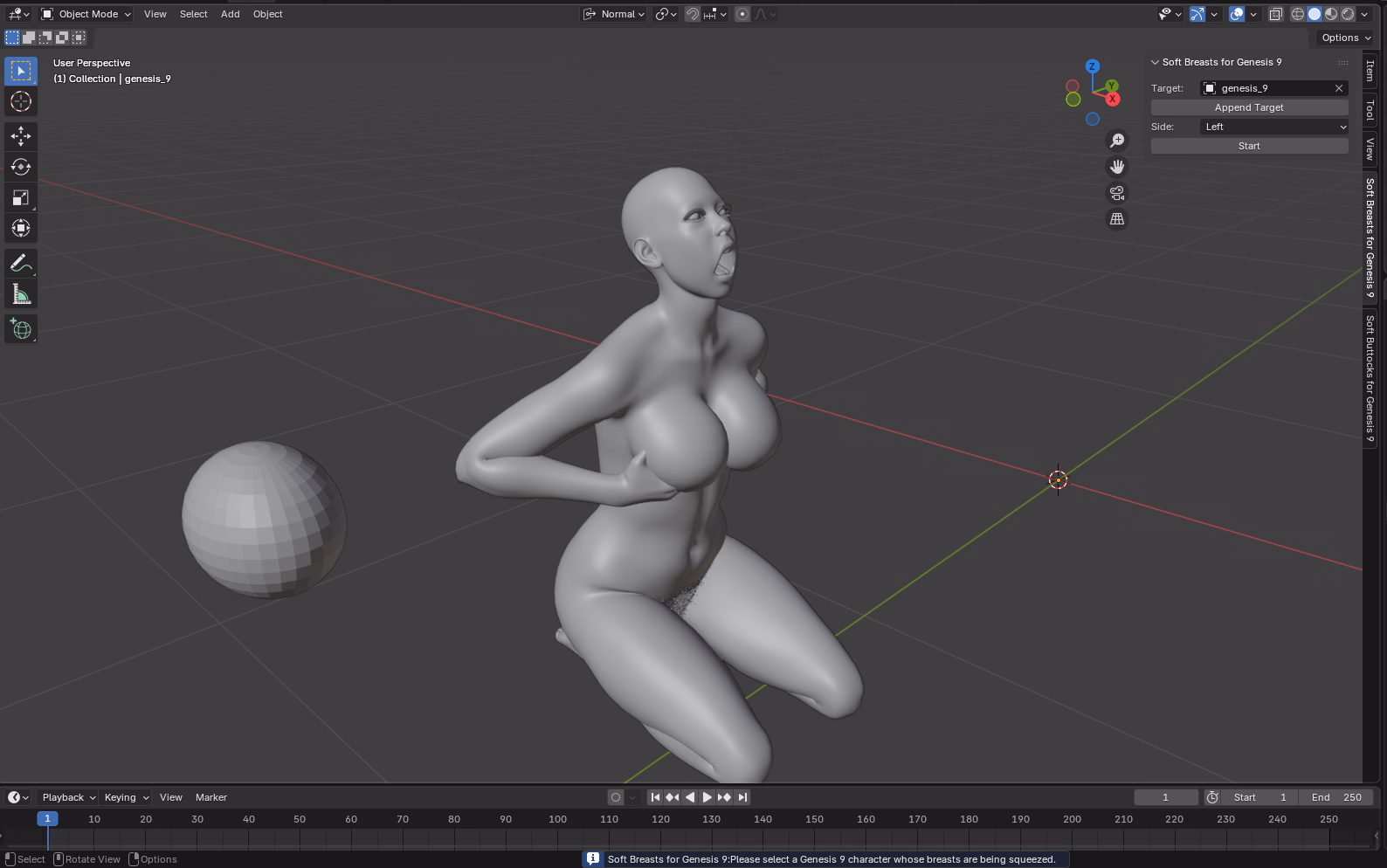
Task: Choose the Scale tool
Action: tap(21, 198)
